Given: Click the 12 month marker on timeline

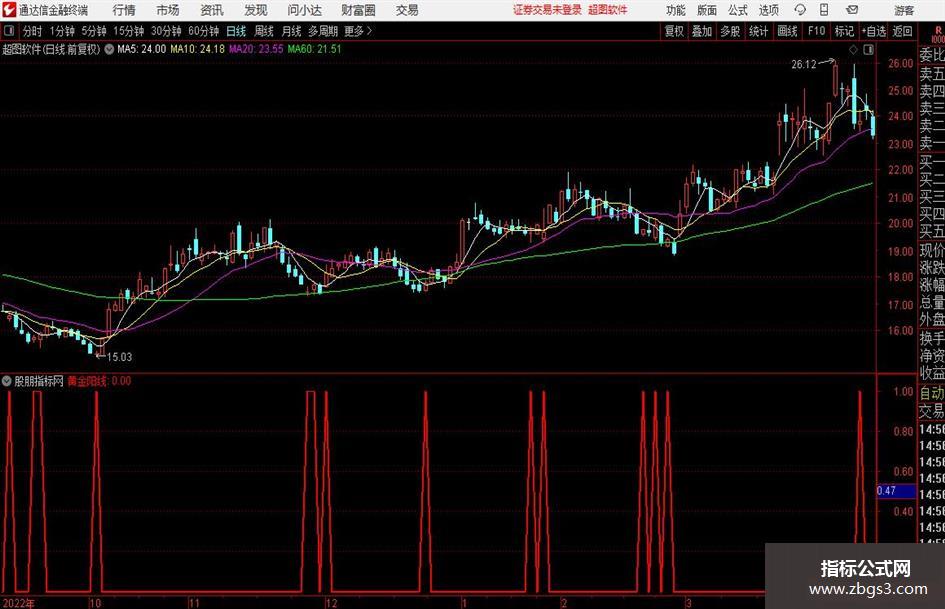Looking at the screenshot, I should [331, 603].
